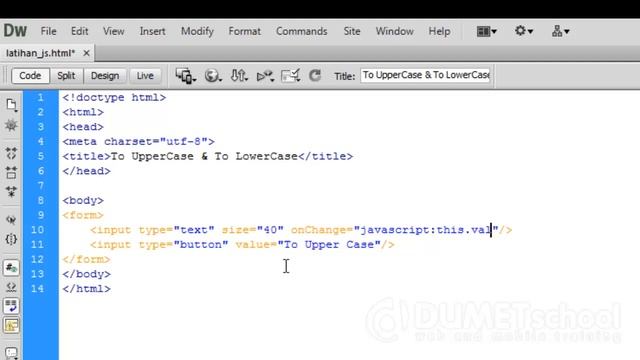The image size is (640, 360).
Task: Open the Edit menu
Action: point(79,31)
